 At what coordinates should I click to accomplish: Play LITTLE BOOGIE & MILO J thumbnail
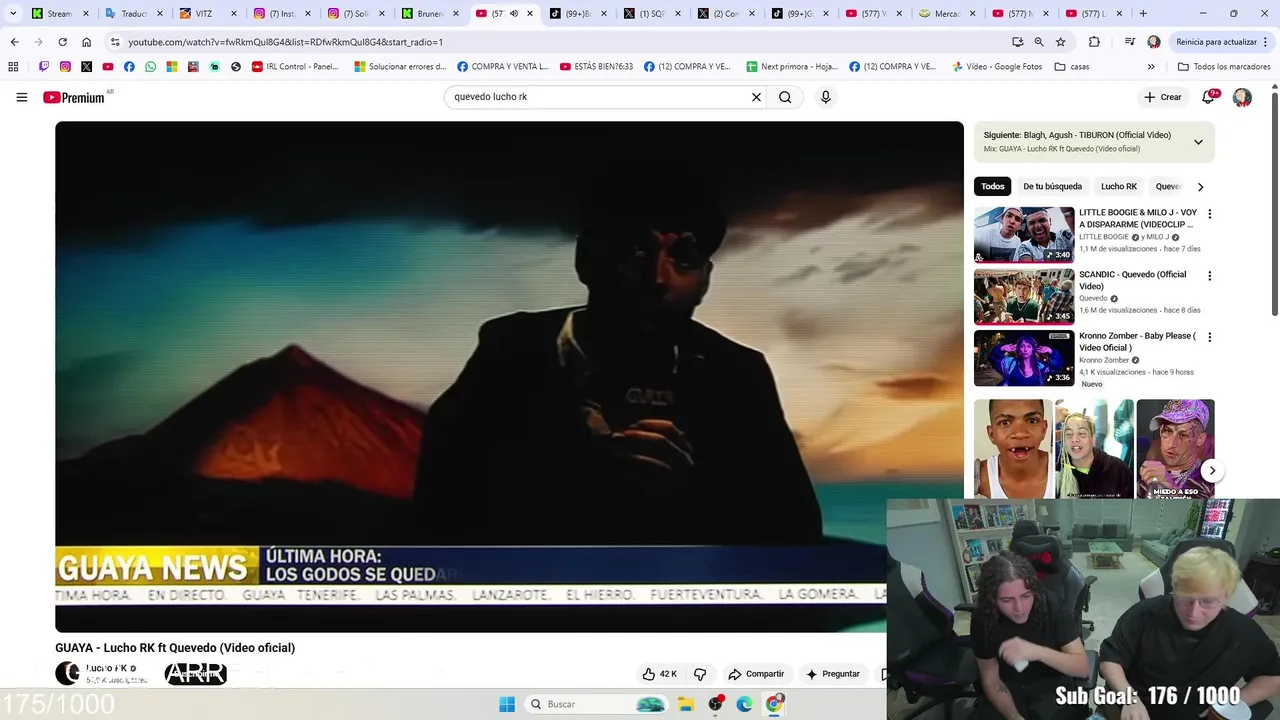coord(1024,234)
